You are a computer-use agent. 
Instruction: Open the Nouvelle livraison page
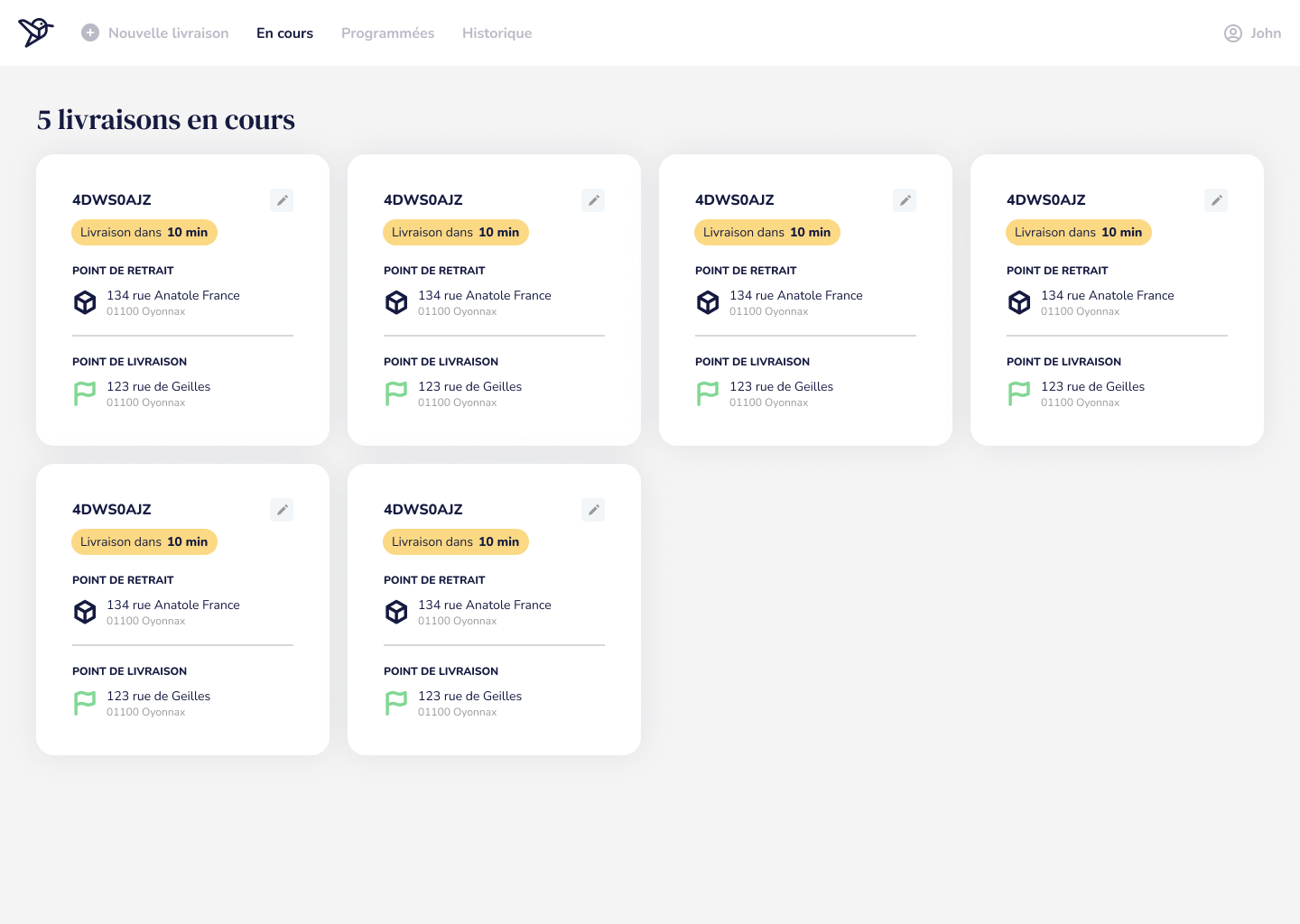tap(168, 33)
